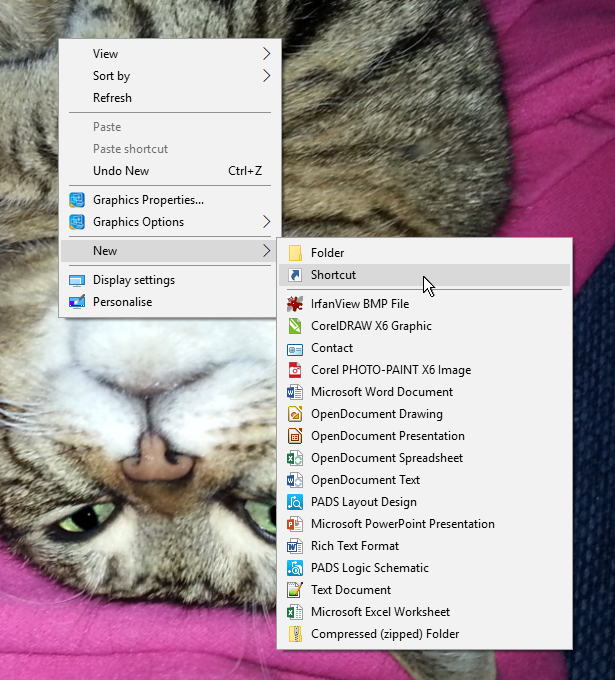Click the PowerPoint Presentation icon
This screenshot has width=615, height=680.
[295, 524]
